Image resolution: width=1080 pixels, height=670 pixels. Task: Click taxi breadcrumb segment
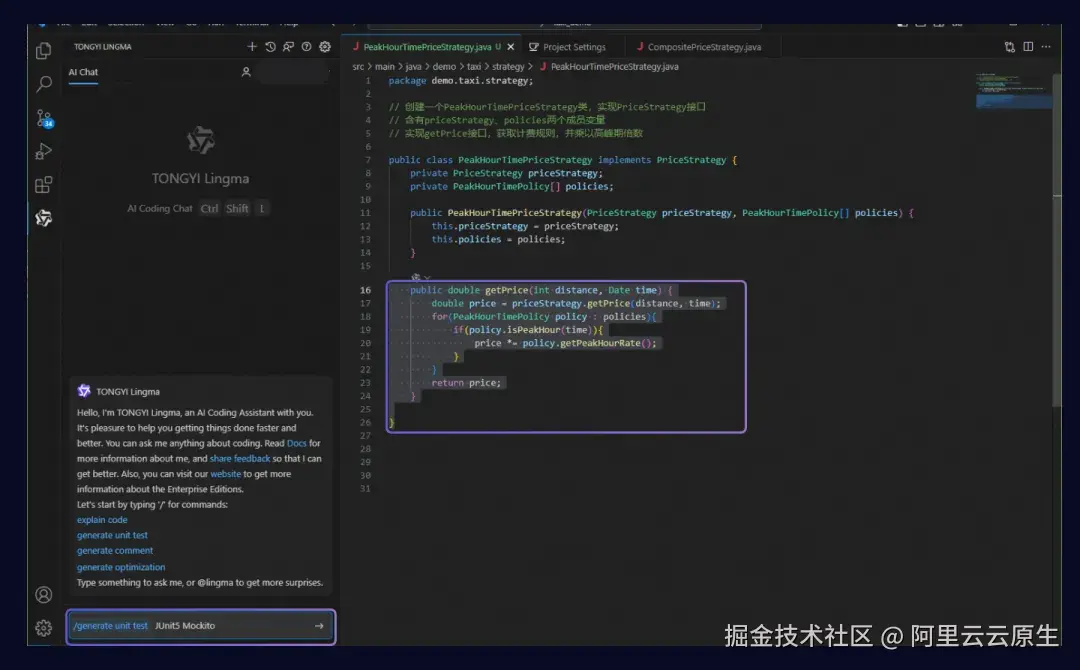click(474, 67)
